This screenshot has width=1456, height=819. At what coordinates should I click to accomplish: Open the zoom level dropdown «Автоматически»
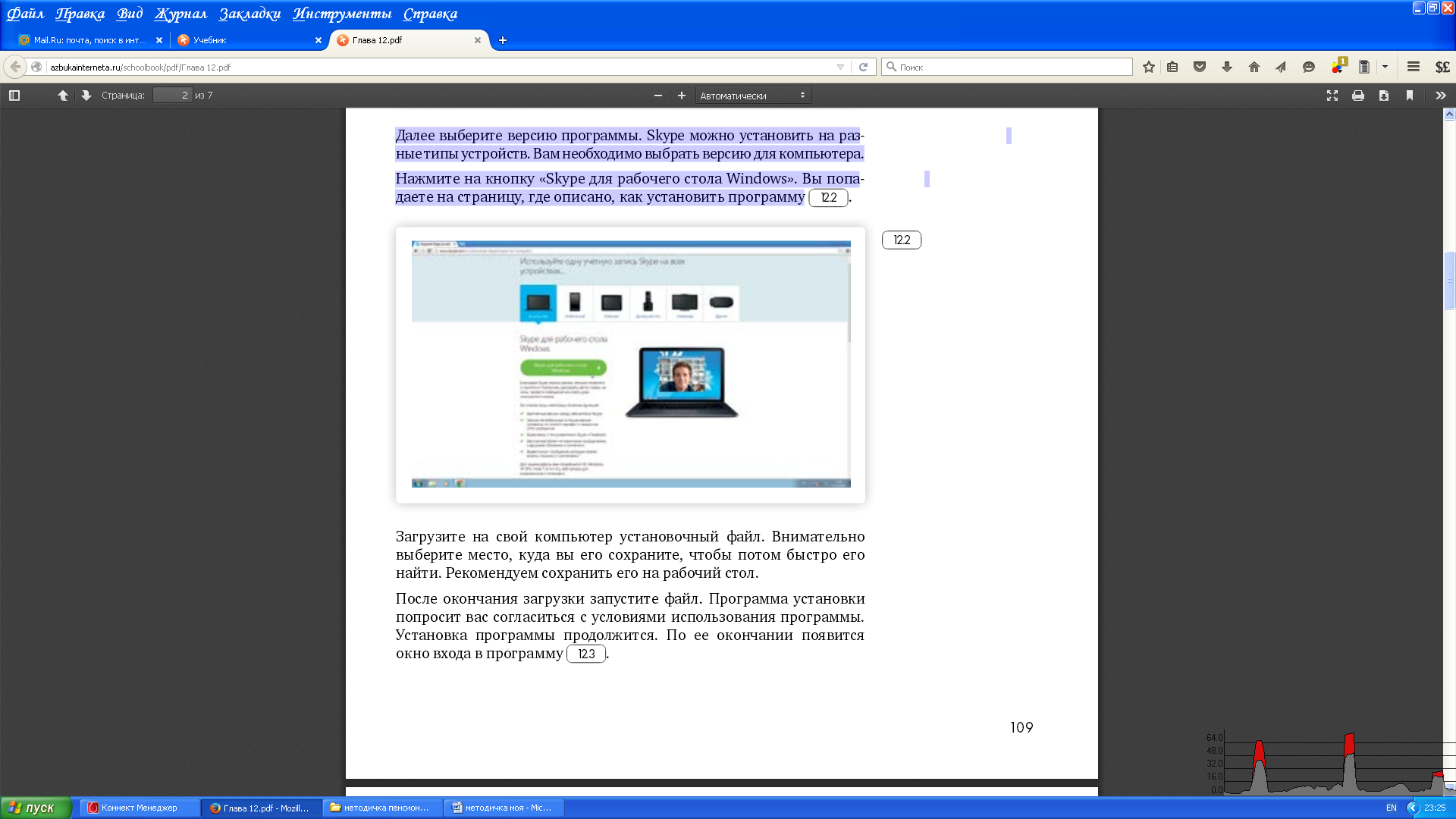click(x=753, y=96)
